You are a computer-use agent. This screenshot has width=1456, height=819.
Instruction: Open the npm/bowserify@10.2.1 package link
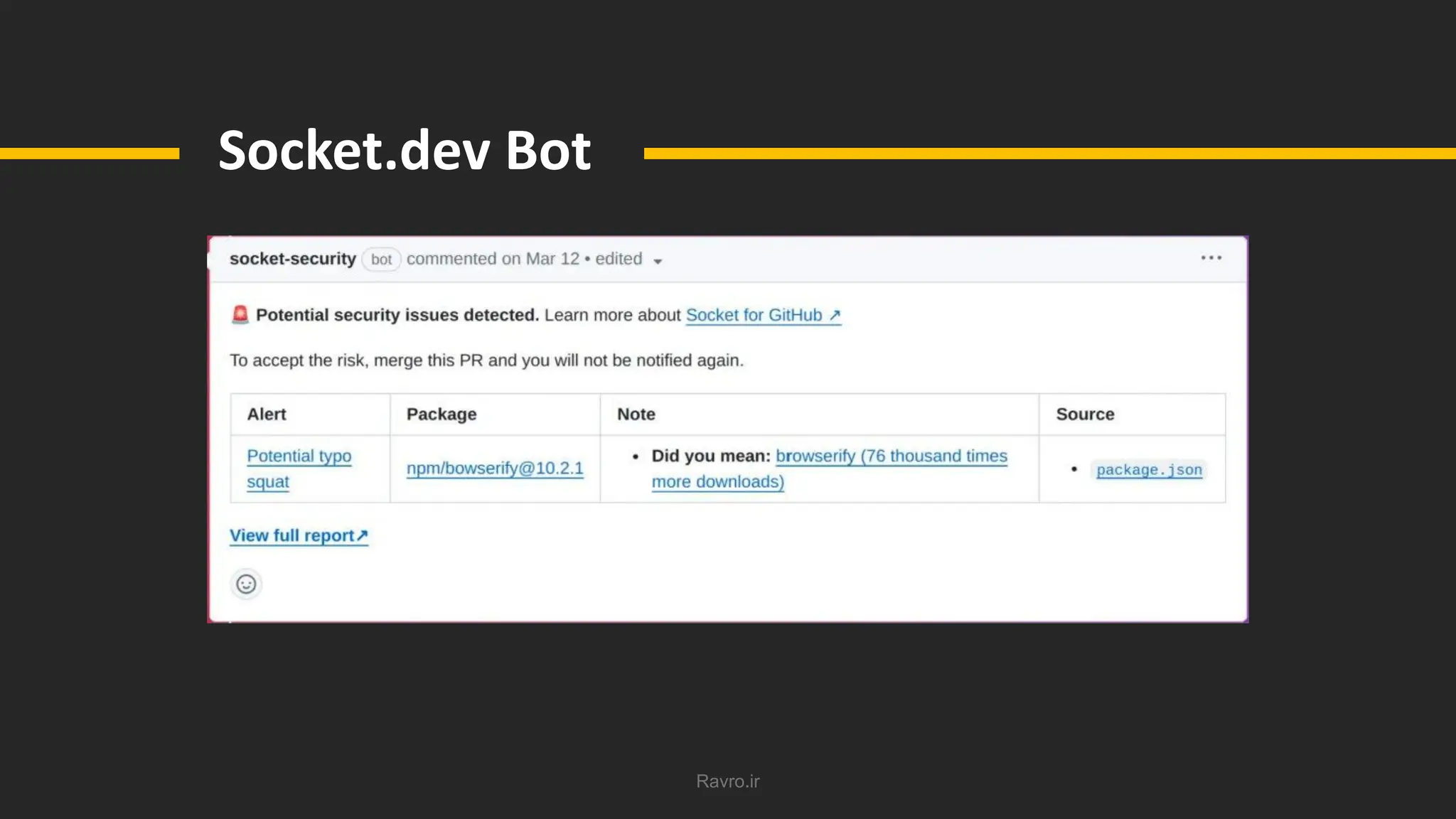coord(495,469)
